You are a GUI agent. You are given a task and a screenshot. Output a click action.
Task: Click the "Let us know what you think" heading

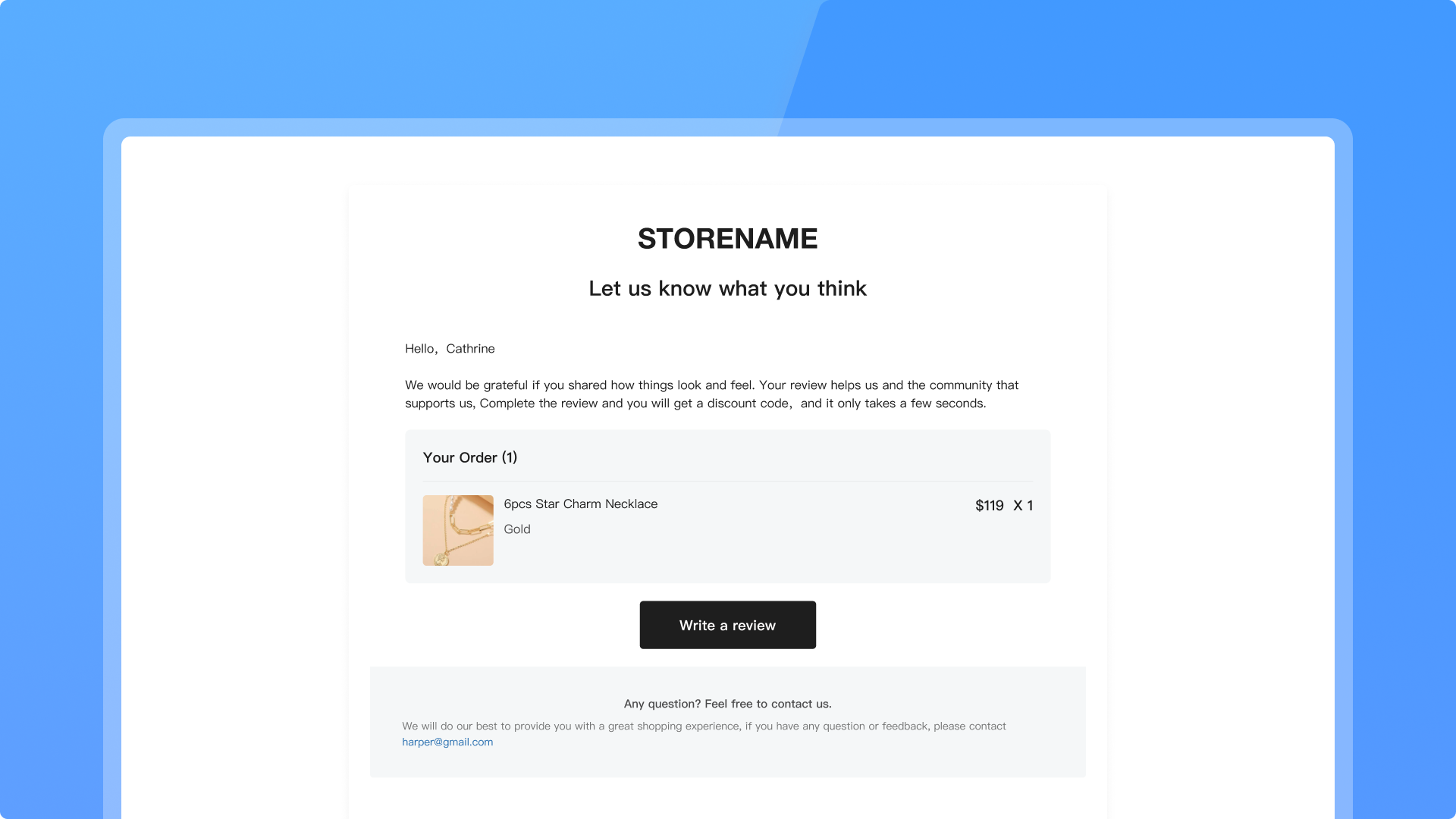pyautogui.click(x=727, y=288)
